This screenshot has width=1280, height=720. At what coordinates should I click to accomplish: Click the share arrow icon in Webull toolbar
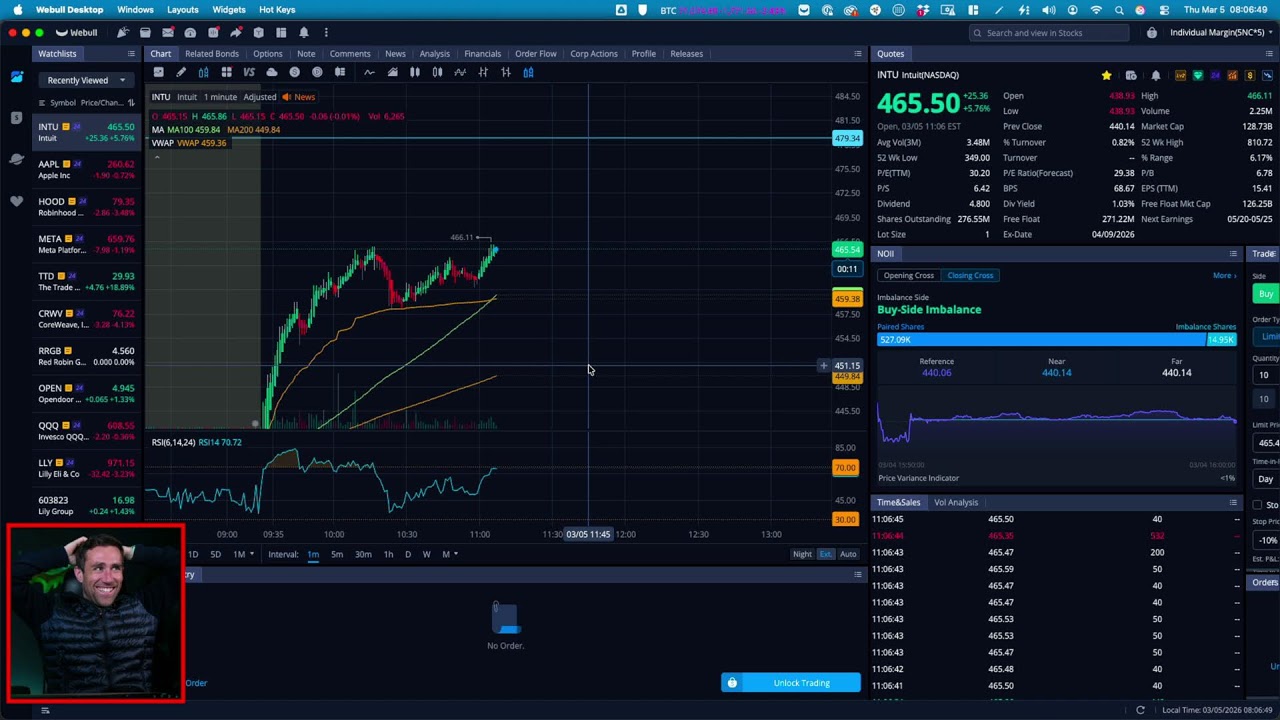236,32
